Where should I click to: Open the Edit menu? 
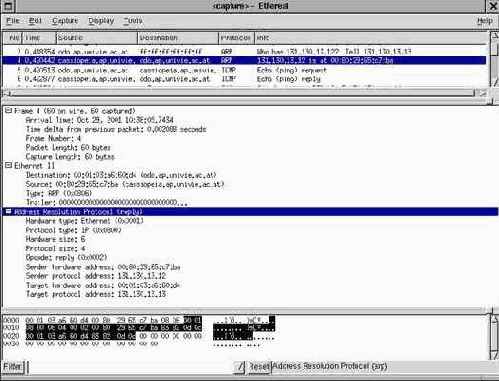click(x=35, y=21)
